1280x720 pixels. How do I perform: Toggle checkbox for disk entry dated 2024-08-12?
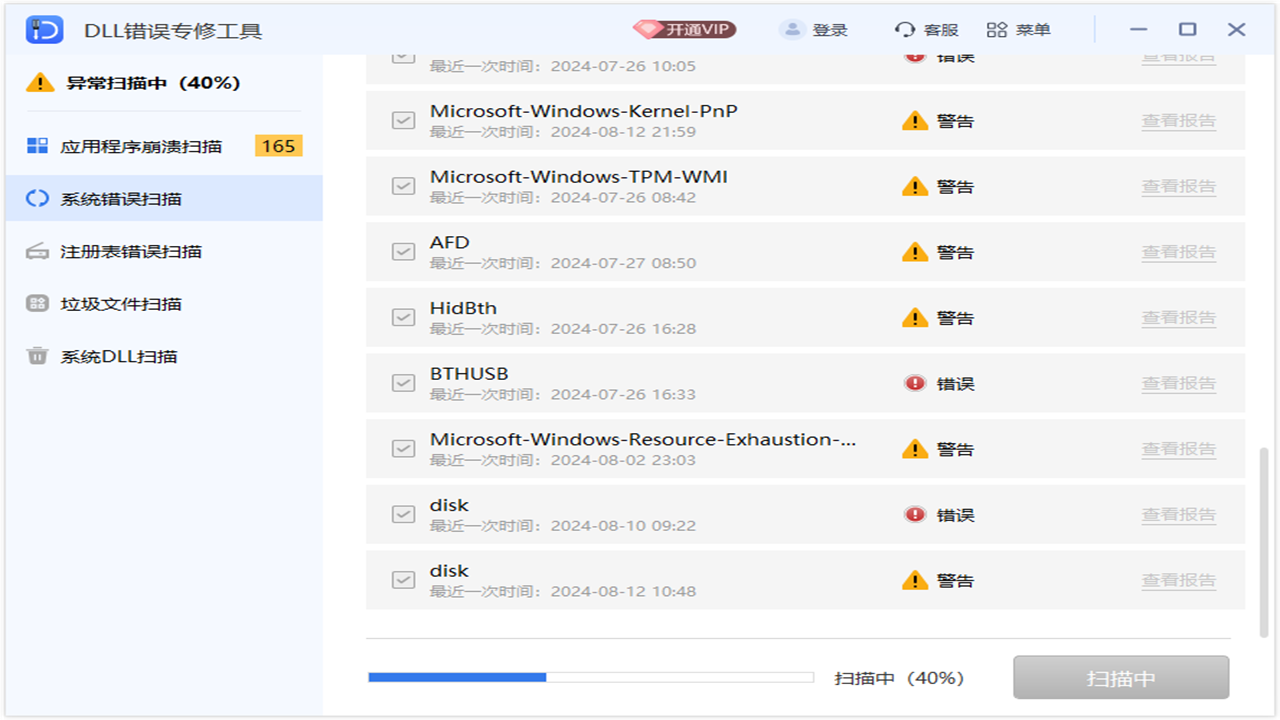(x=403, y=580)
